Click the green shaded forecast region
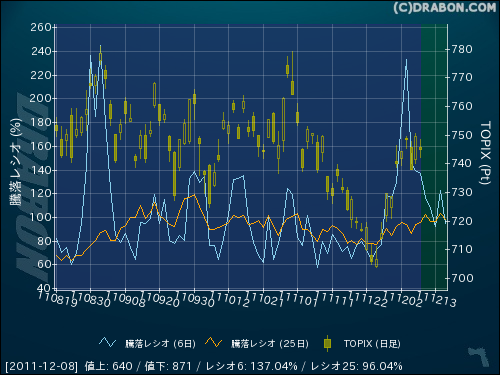 click(434, 157)
